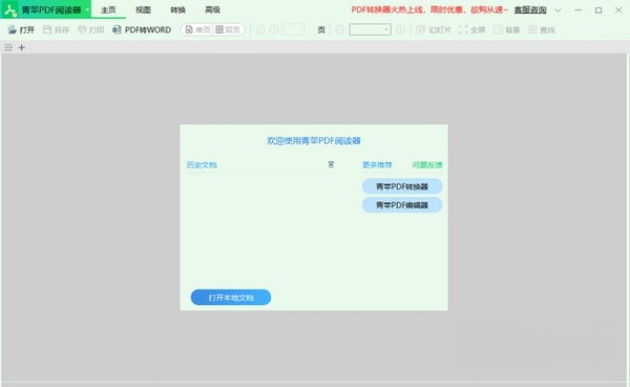Open the 青苹PDF编辑器 recommendation button
The width and height of the screenshot is (630, 387).
point(402,205)
